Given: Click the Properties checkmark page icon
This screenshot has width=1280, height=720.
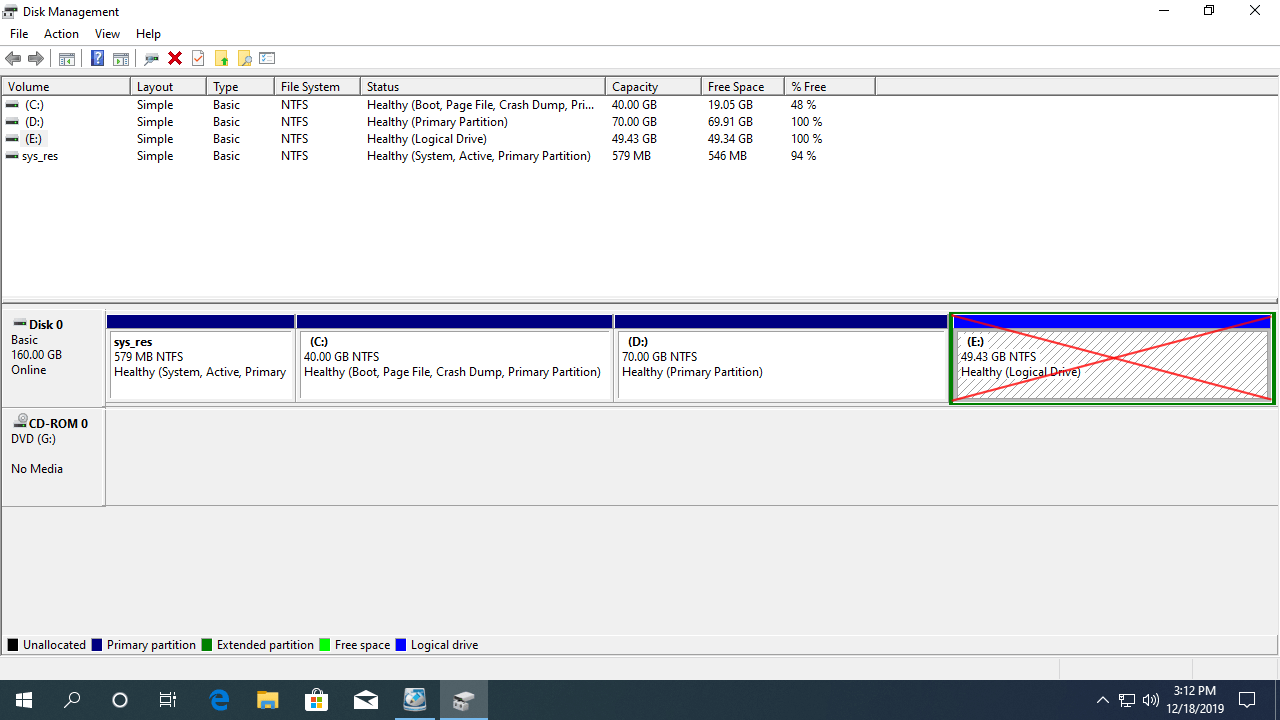Looking at the screenshot, I should pyautogui.click(x=198, y=59).
